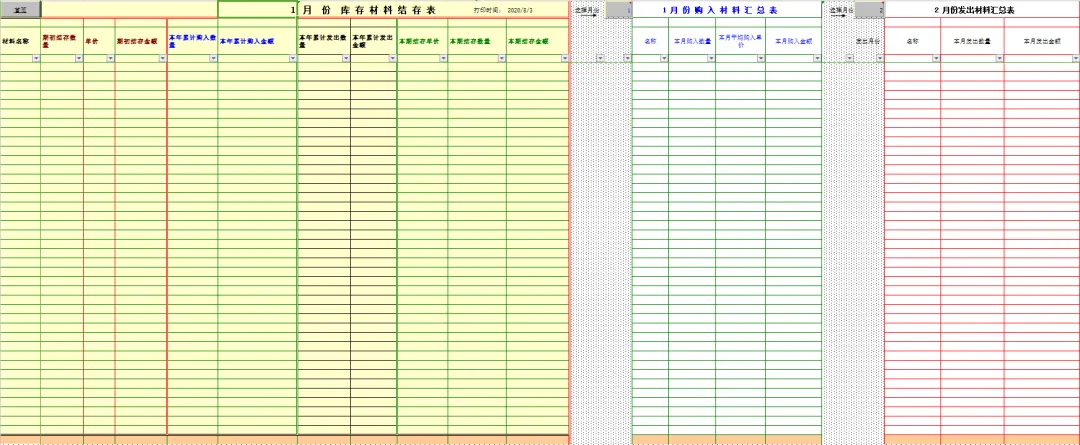The width and height of the screenshot is (1080, 445).
Task: Select the 本月购入数量 header cell
Action: 692,41
